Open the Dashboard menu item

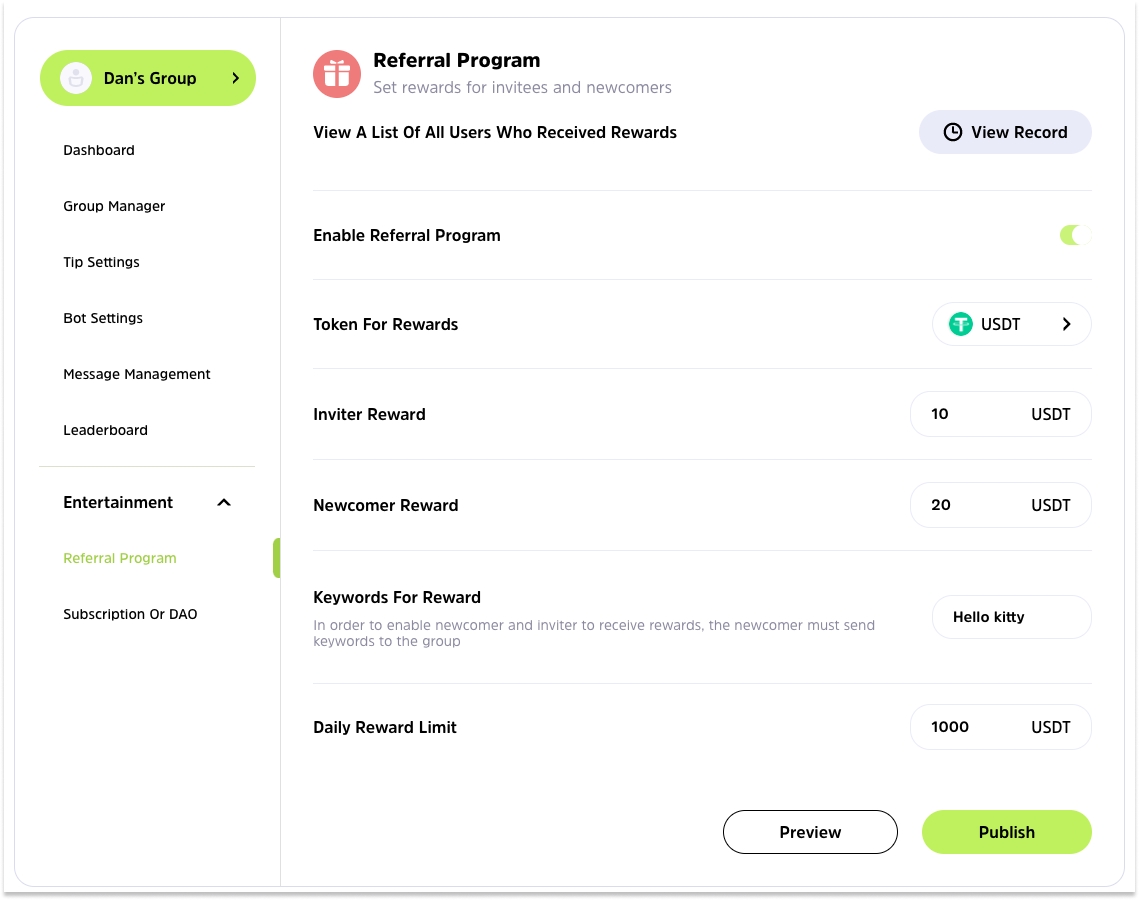coord(99,150)
